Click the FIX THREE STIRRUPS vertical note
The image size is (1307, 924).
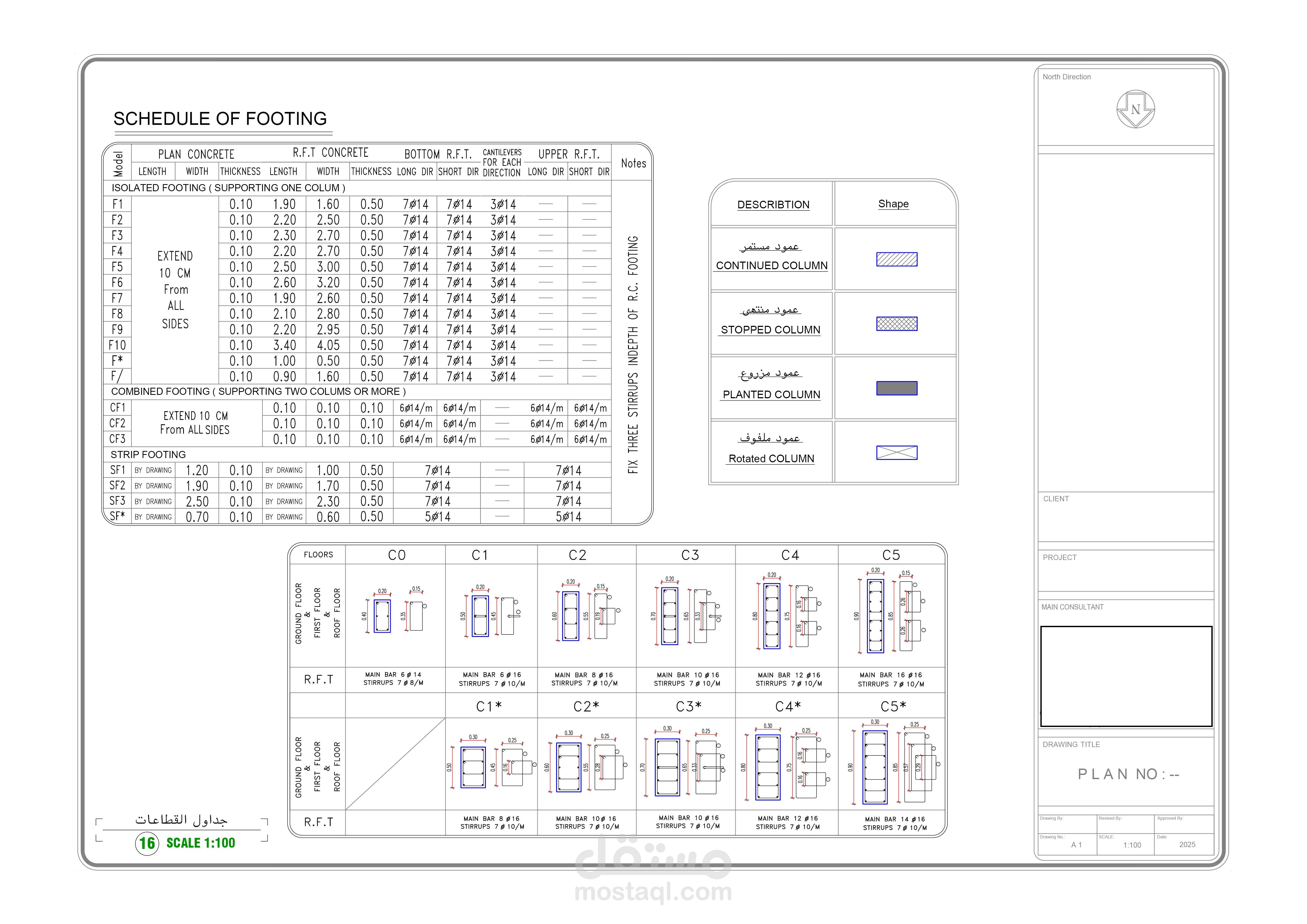[633, 355]
